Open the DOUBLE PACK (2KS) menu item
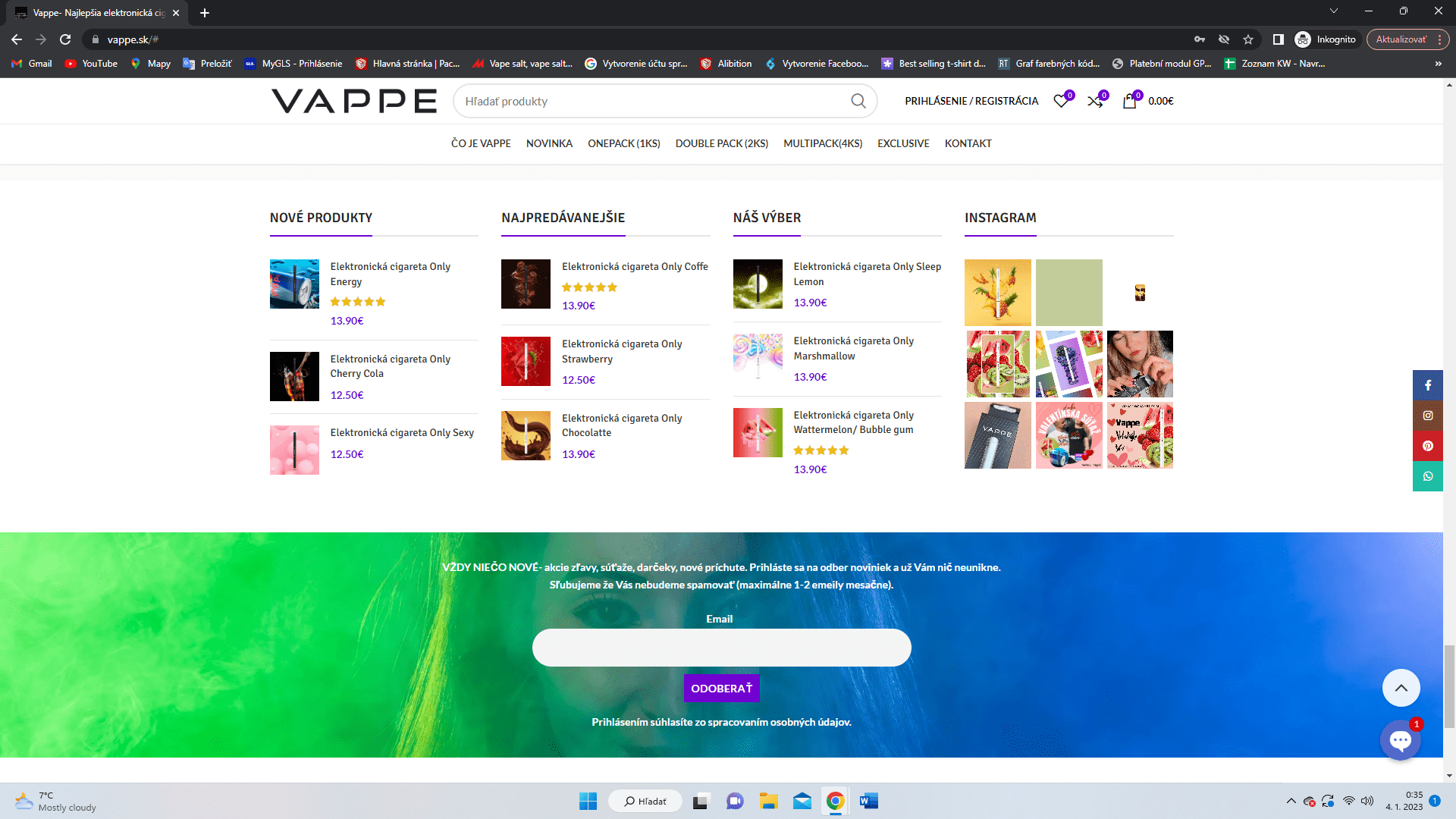This screenshot has width=1456, height=819. [x=721, y=143]
